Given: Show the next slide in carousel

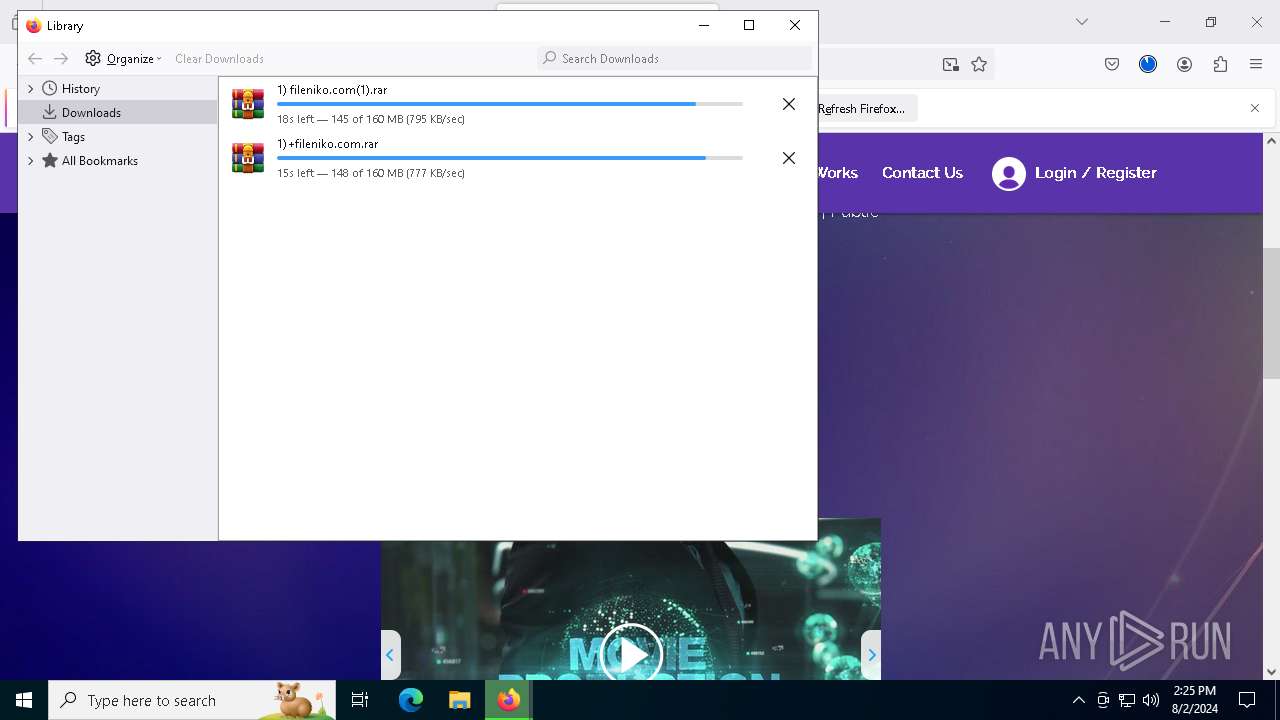Looking at the screenshot, I should 871,655.
